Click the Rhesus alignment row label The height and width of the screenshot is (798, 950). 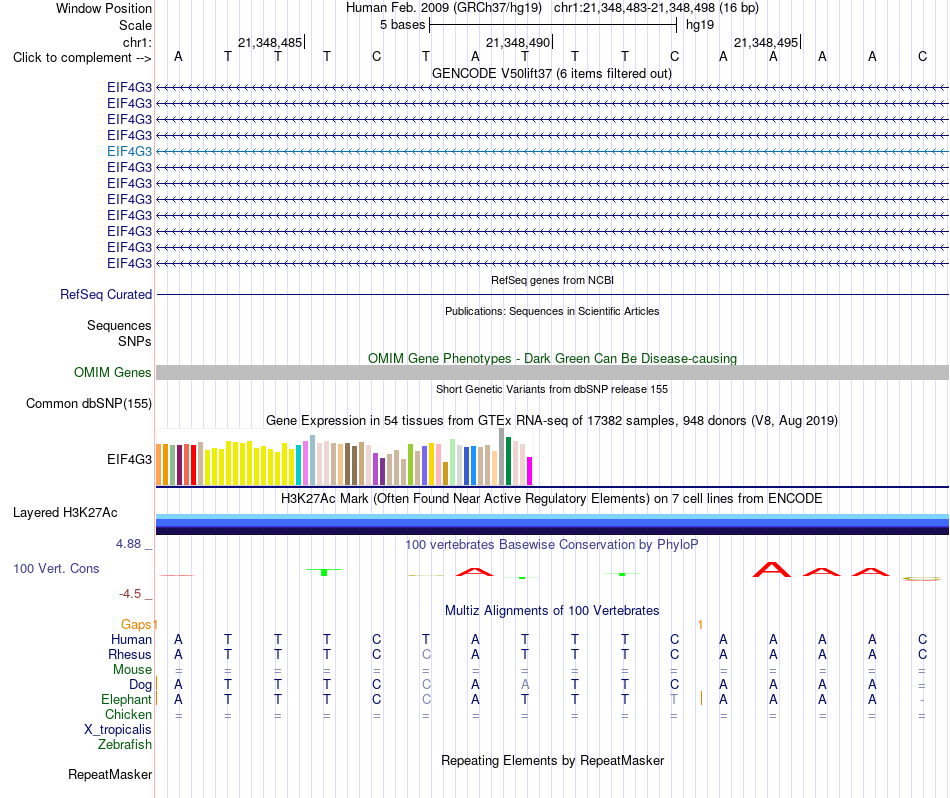(x=130, y=654)
